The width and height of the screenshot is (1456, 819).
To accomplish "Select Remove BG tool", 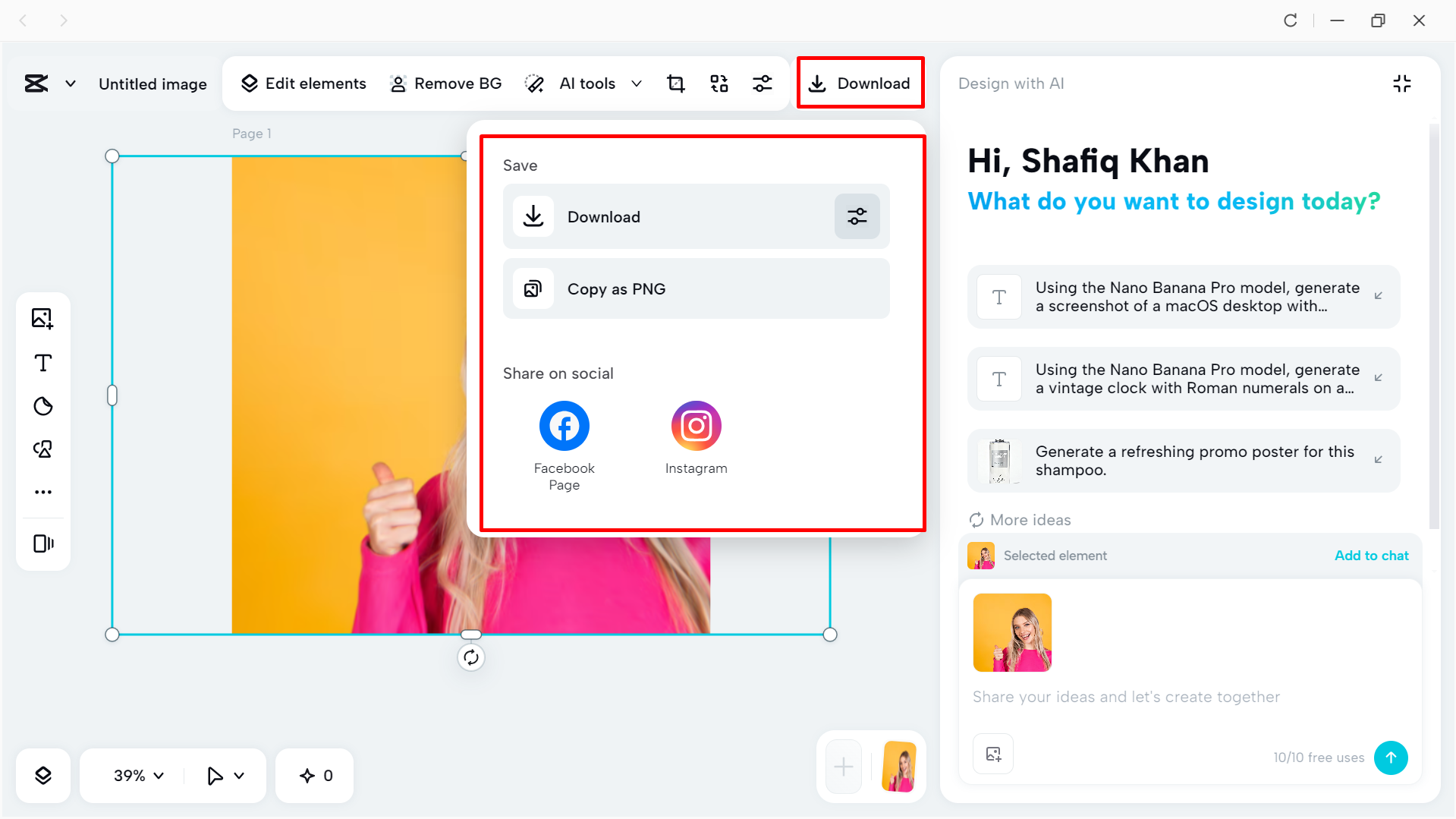I will tap(445, 83).
